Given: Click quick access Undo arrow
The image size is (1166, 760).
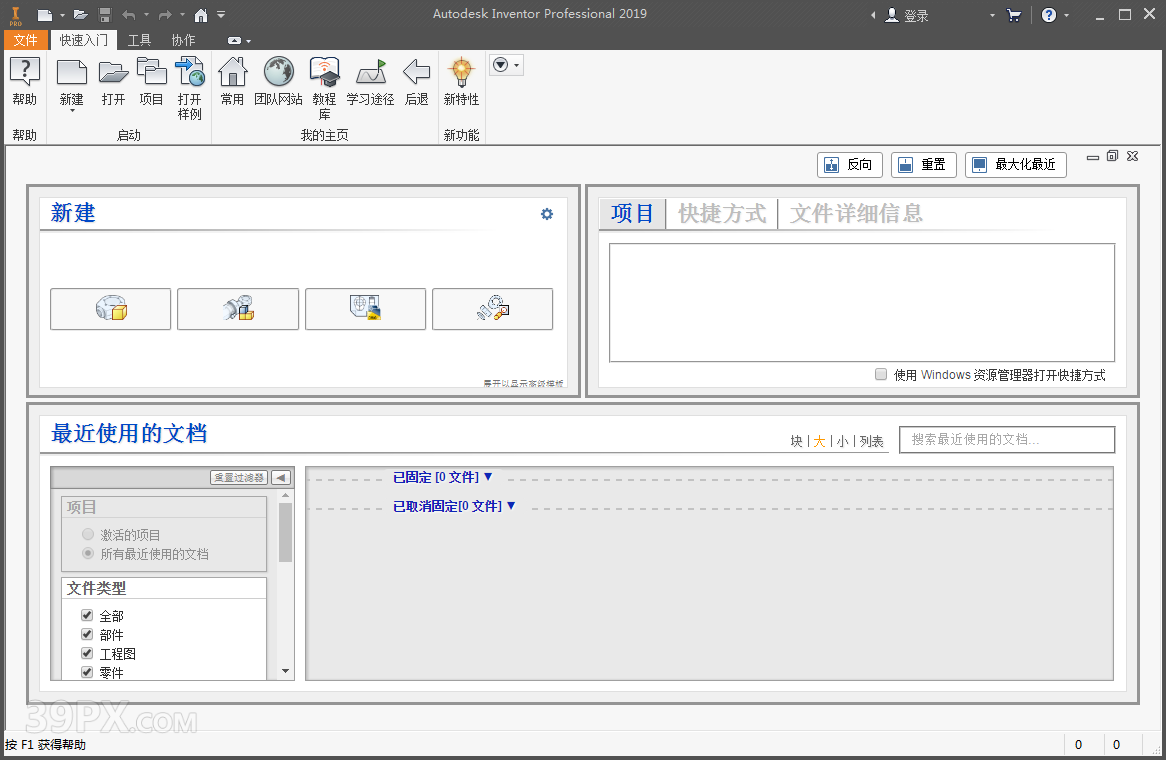Looking at the screenshot, I should [129, 15].
